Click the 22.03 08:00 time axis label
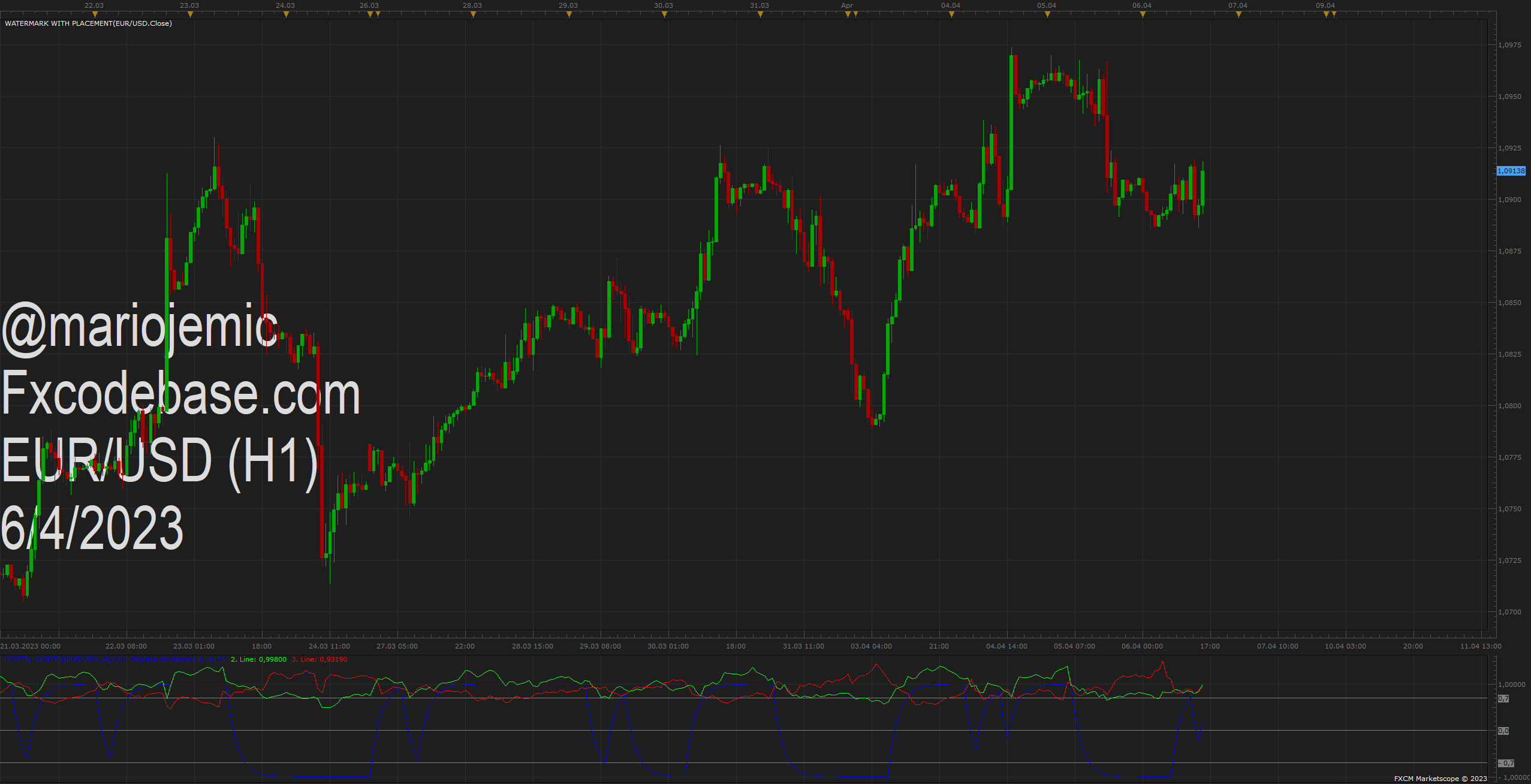The width and height of the screenshot is (1531, 784). coord(126,646)
